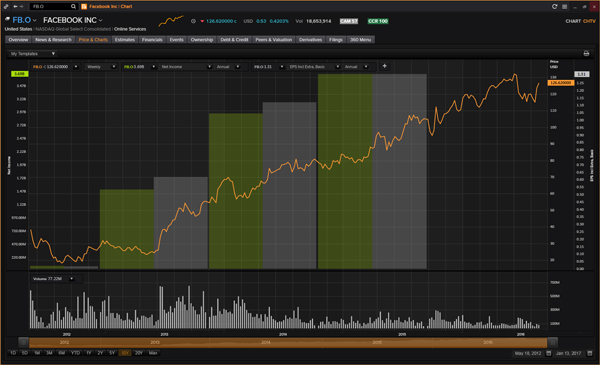Set range to 20Y
Image resolution: width=600 pixels, height=365 pixels.
tap(138, 353)
